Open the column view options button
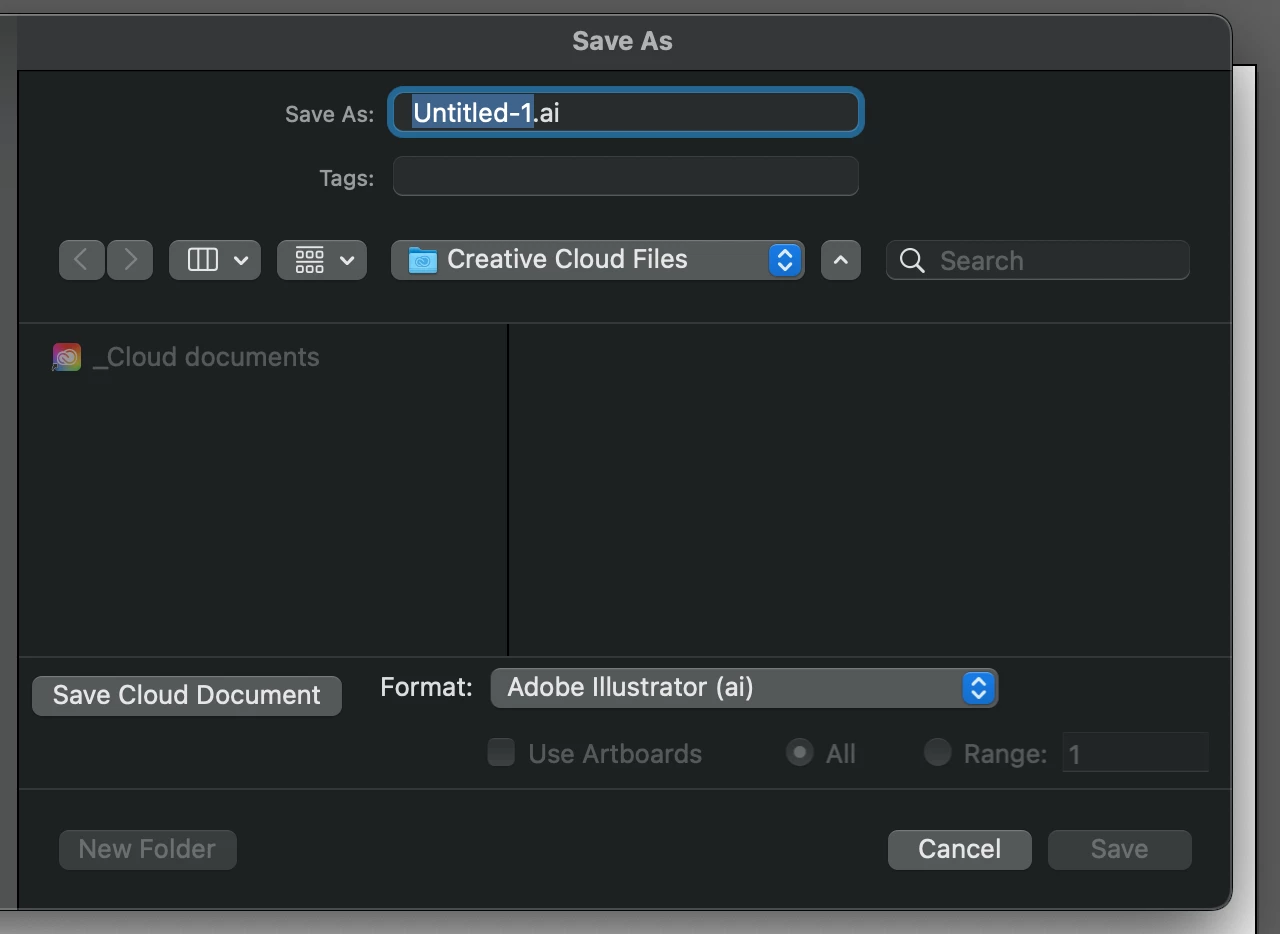Screen dimensions: 1280x934 click(x=215, y=260)
